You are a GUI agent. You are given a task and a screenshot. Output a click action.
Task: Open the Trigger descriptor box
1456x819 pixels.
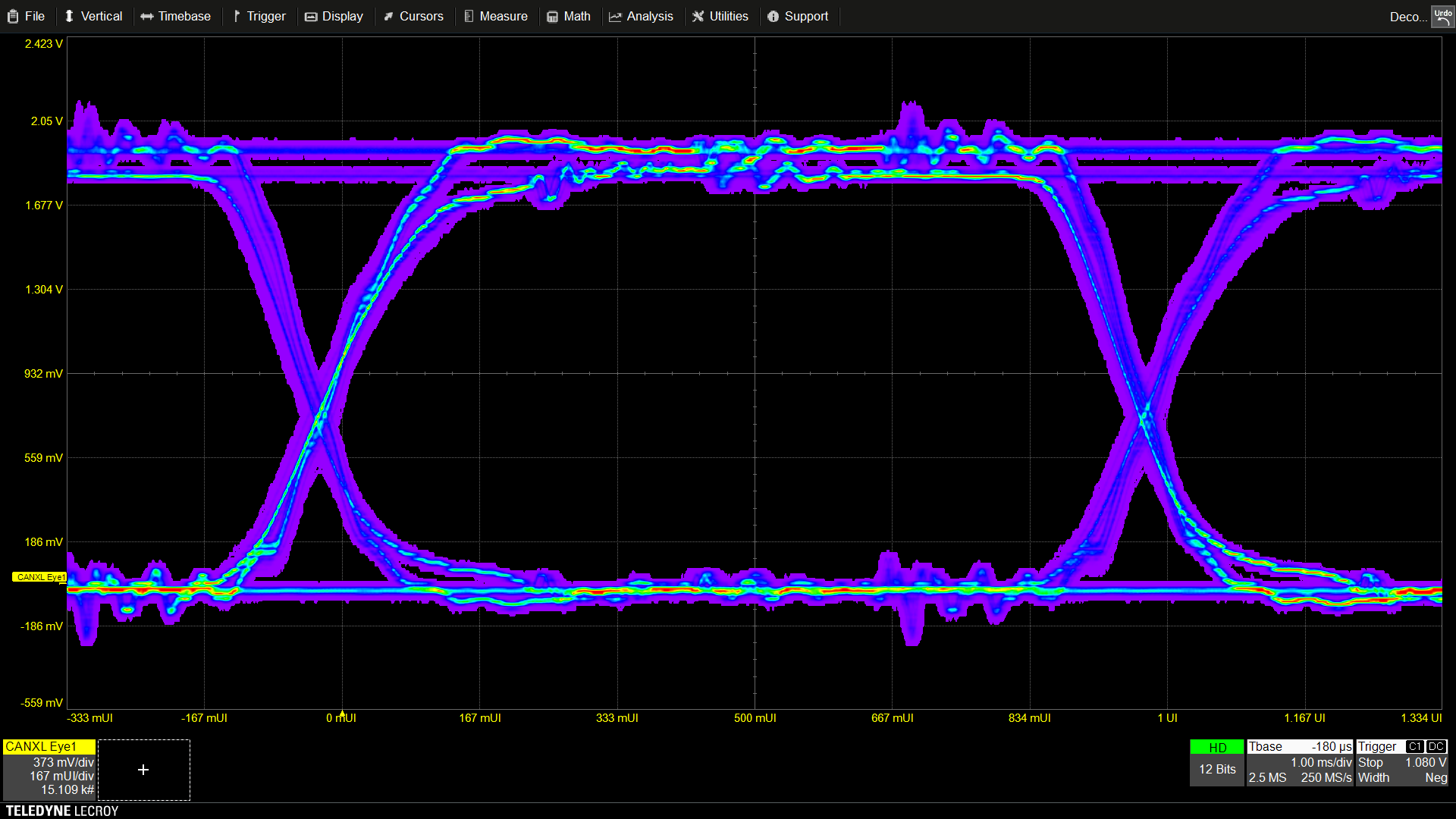coord(1401,762)
